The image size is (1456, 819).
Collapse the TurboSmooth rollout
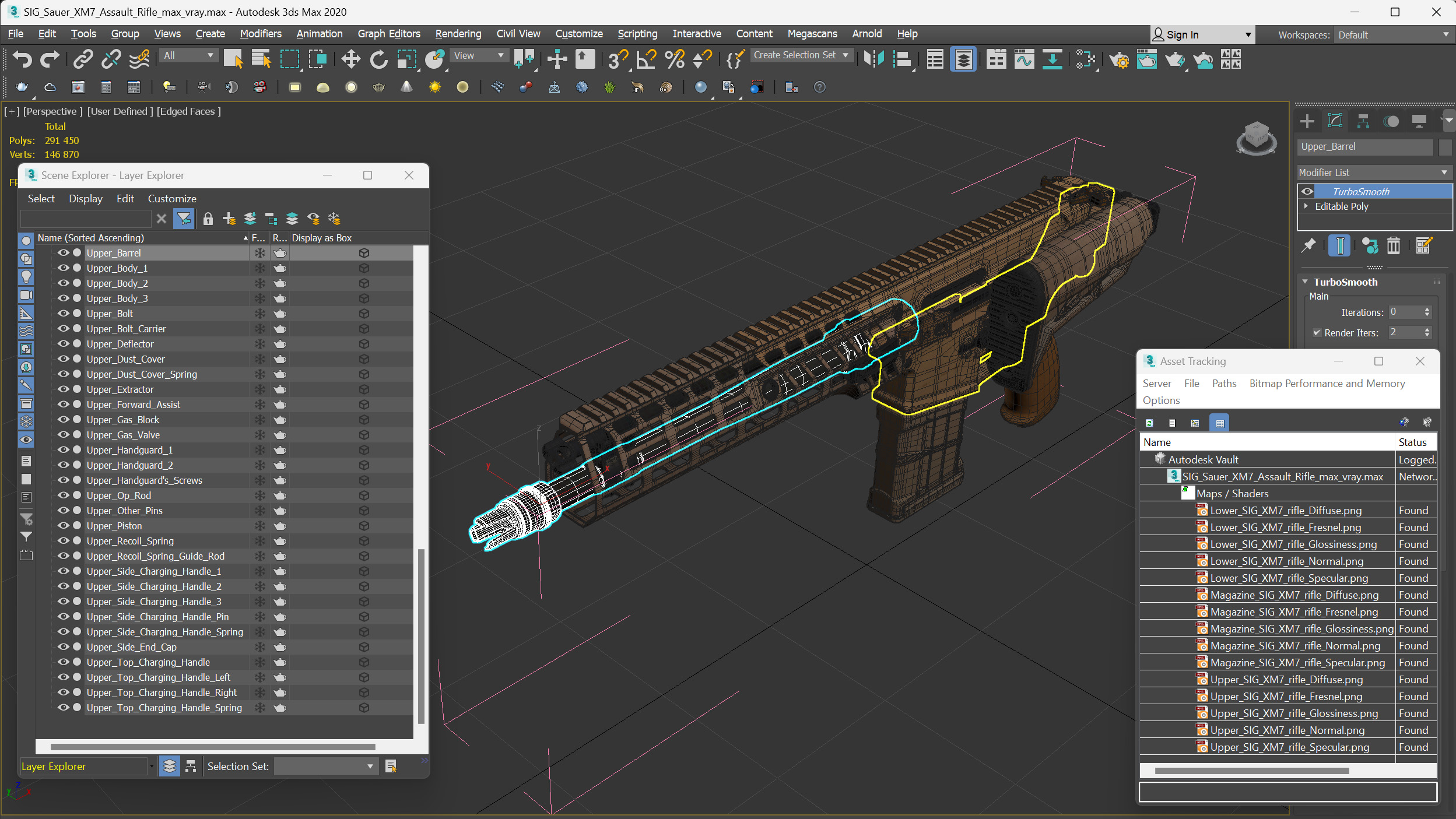(1305, 282)
